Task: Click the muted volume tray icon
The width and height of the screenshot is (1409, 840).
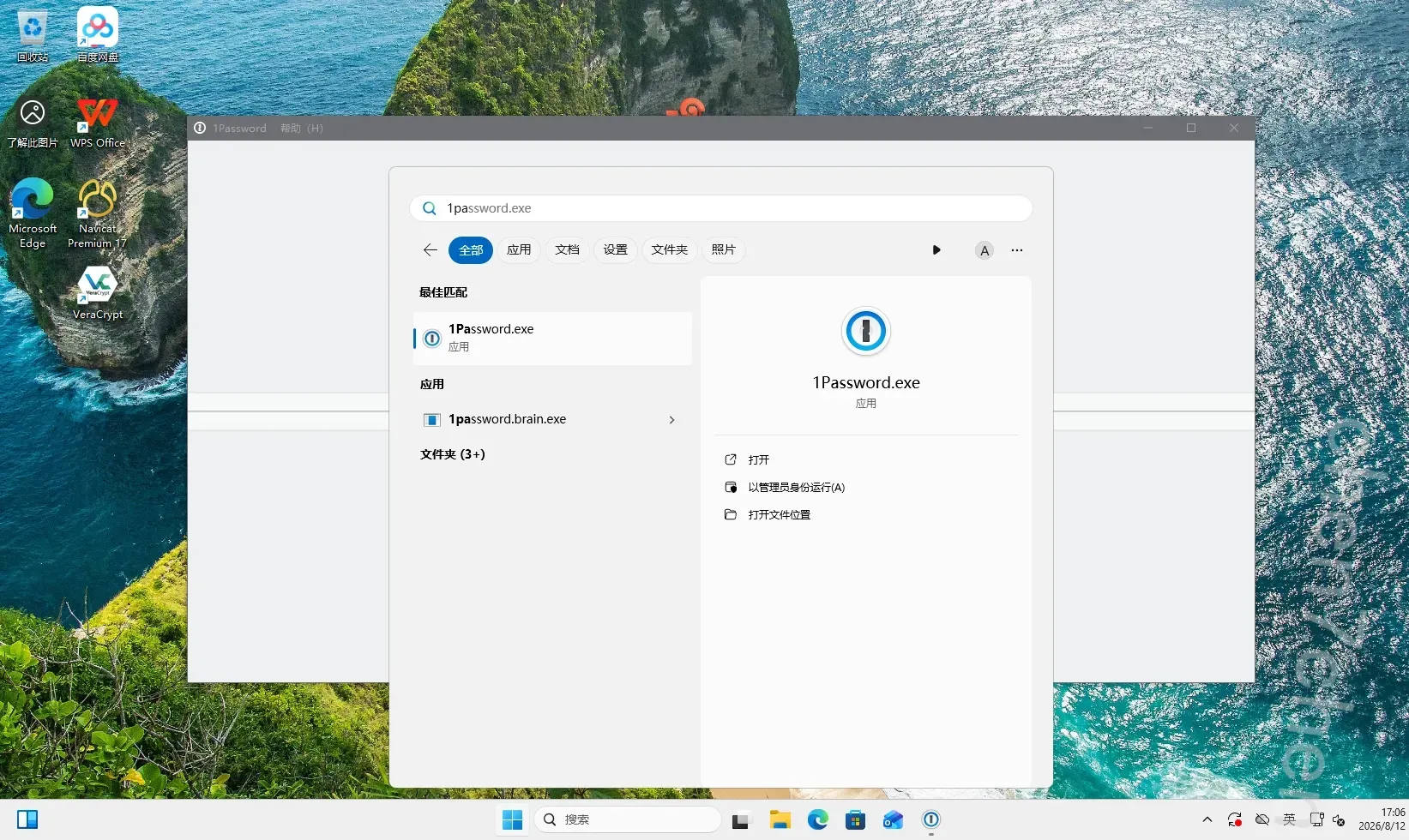Action: [x=1339, y=820]
